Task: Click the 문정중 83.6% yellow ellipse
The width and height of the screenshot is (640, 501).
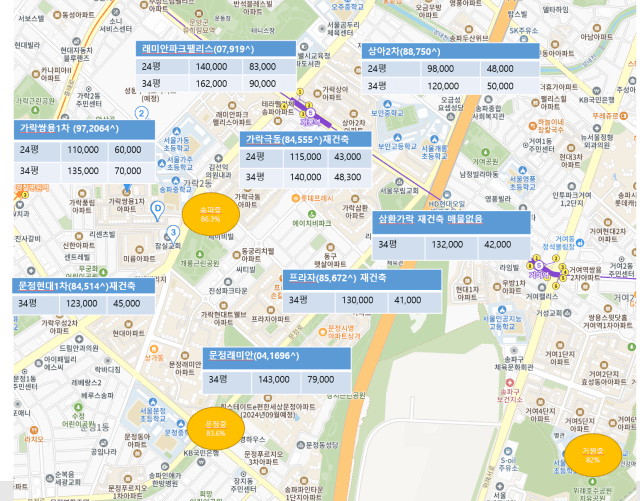Action: click(216, 429)
